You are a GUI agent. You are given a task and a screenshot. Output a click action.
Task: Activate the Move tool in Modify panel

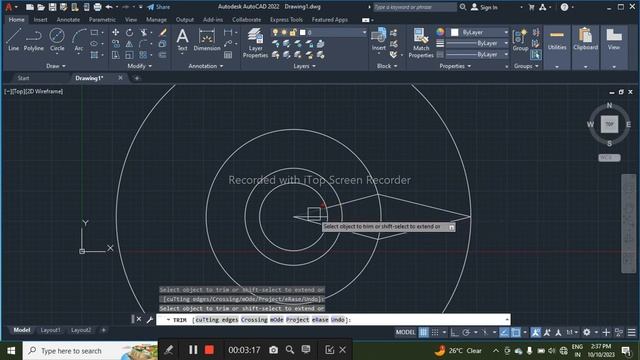tap(116, 32)
